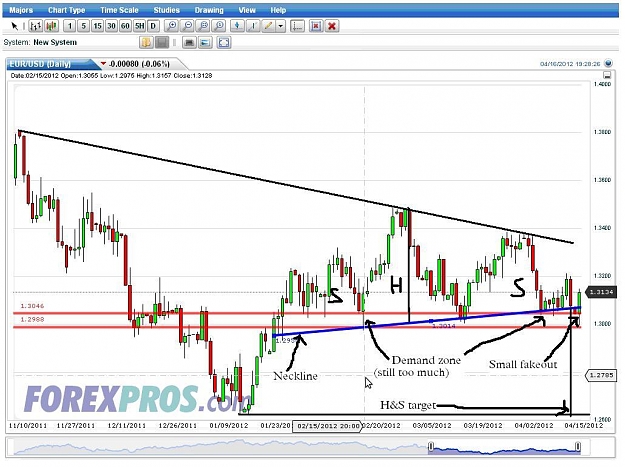
Task: Click the New System name text
Action: pos(55,42)
